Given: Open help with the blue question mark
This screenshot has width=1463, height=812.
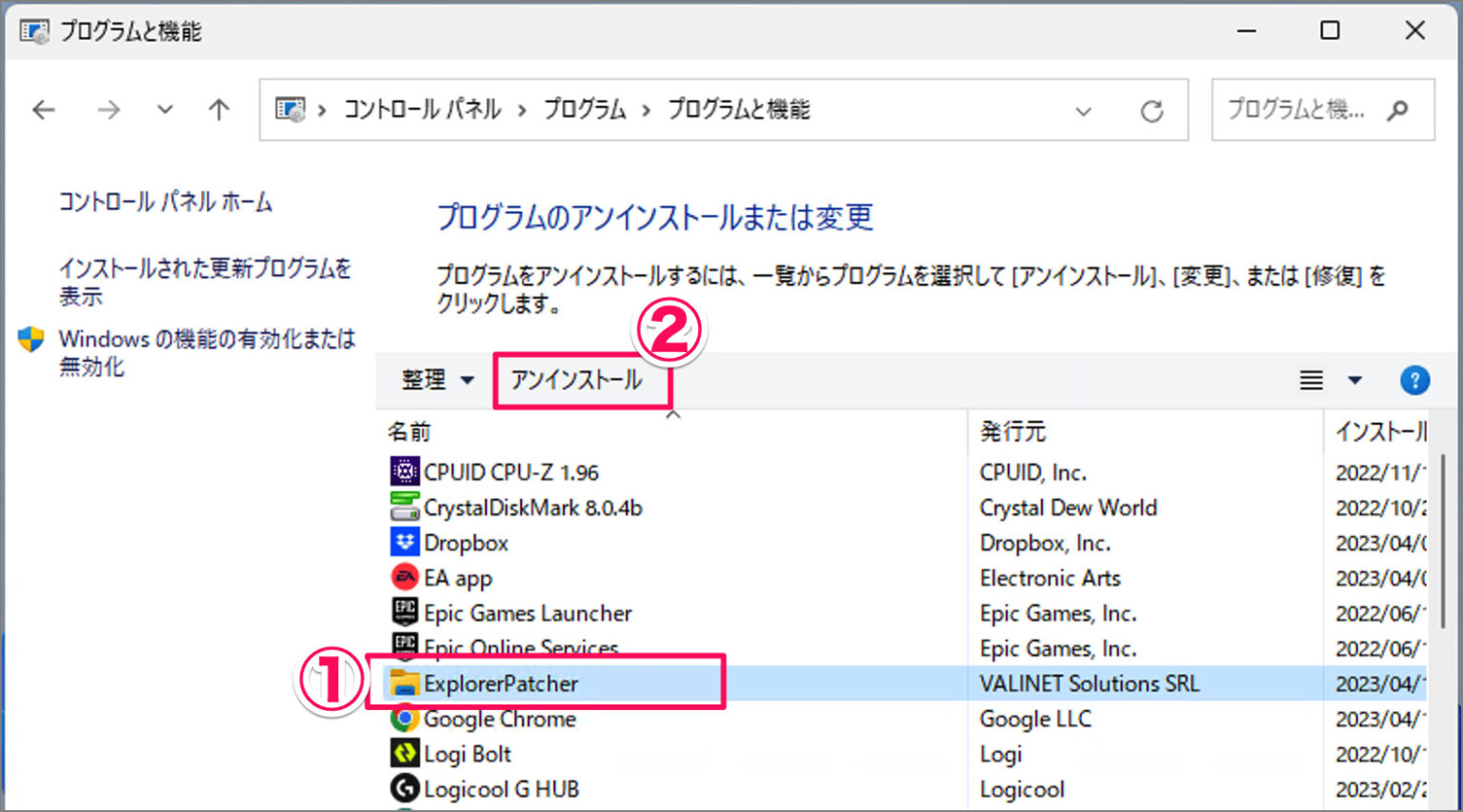Looking at the screenshot, I should point(1414,381).
